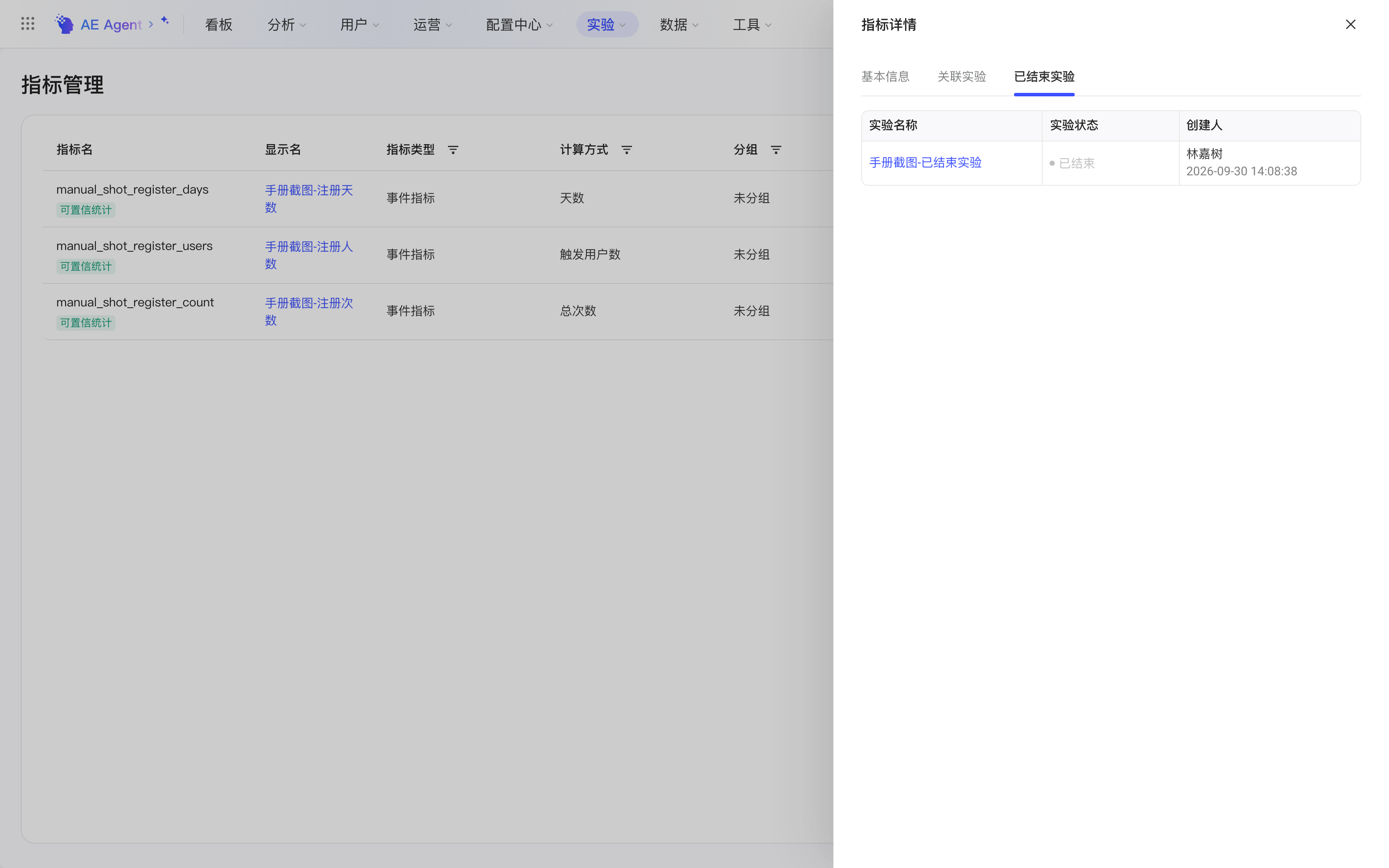Screen dimensions: 1389x868
Task: Click the 创建人 column header
Action: [x=1204, y=125]
